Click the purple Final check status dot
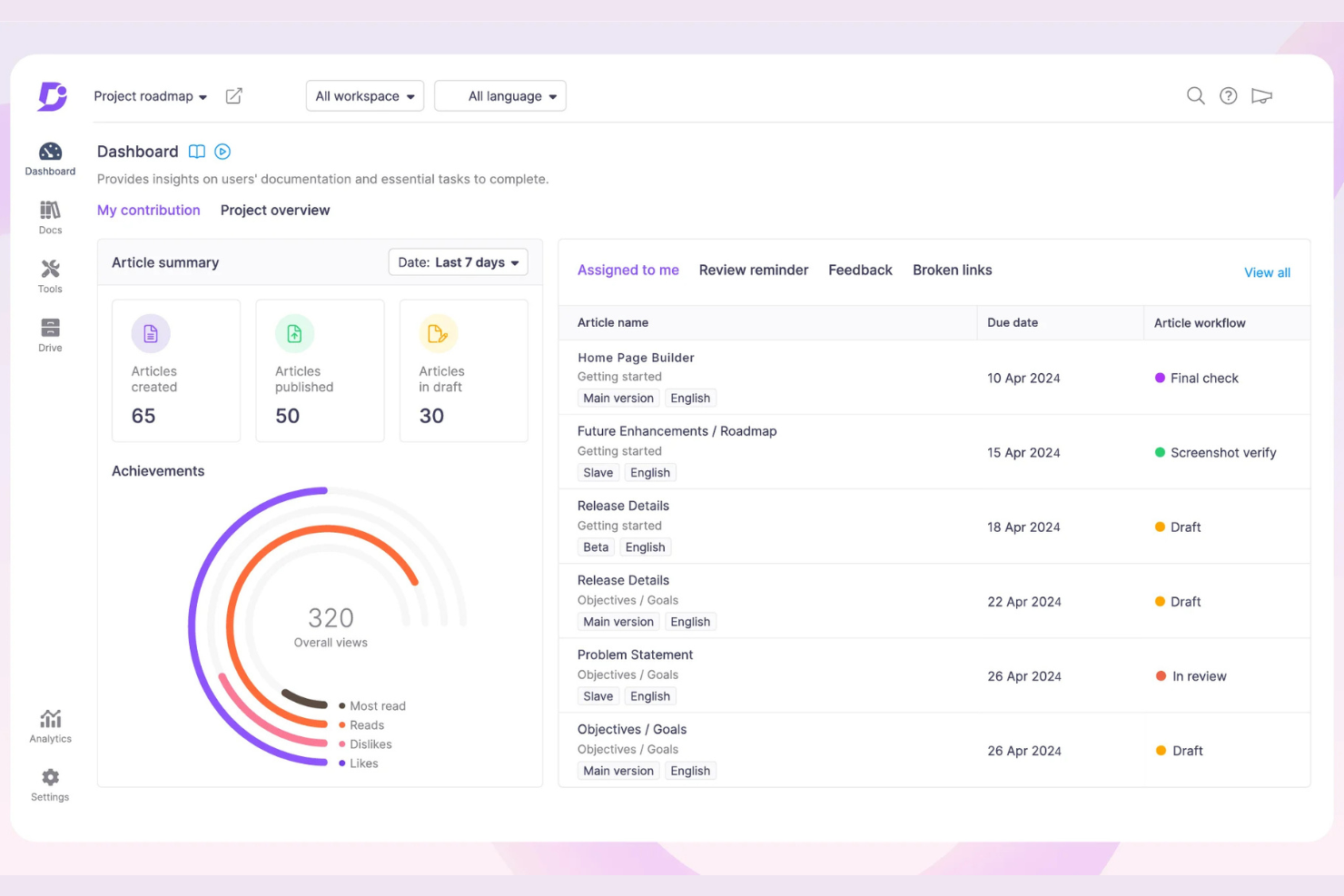 [1160, 378]
